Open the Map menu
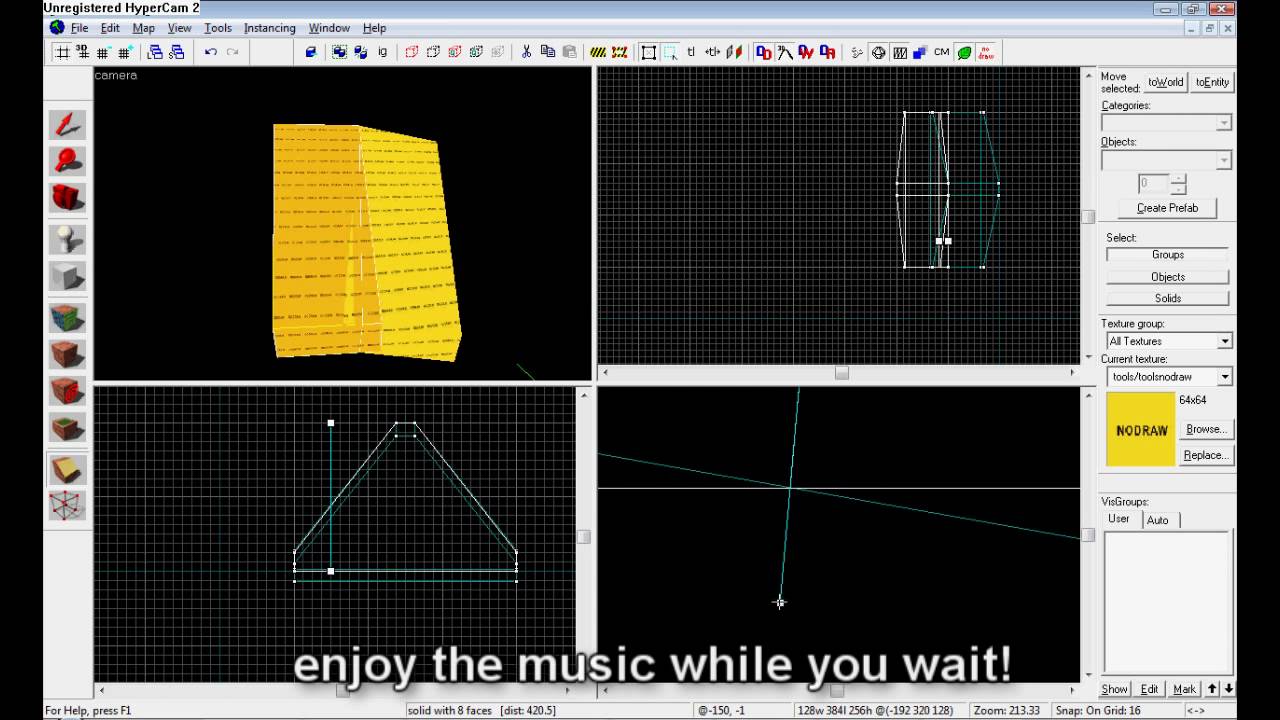This screenshot has height=720, width=1280. coord(144,28)
